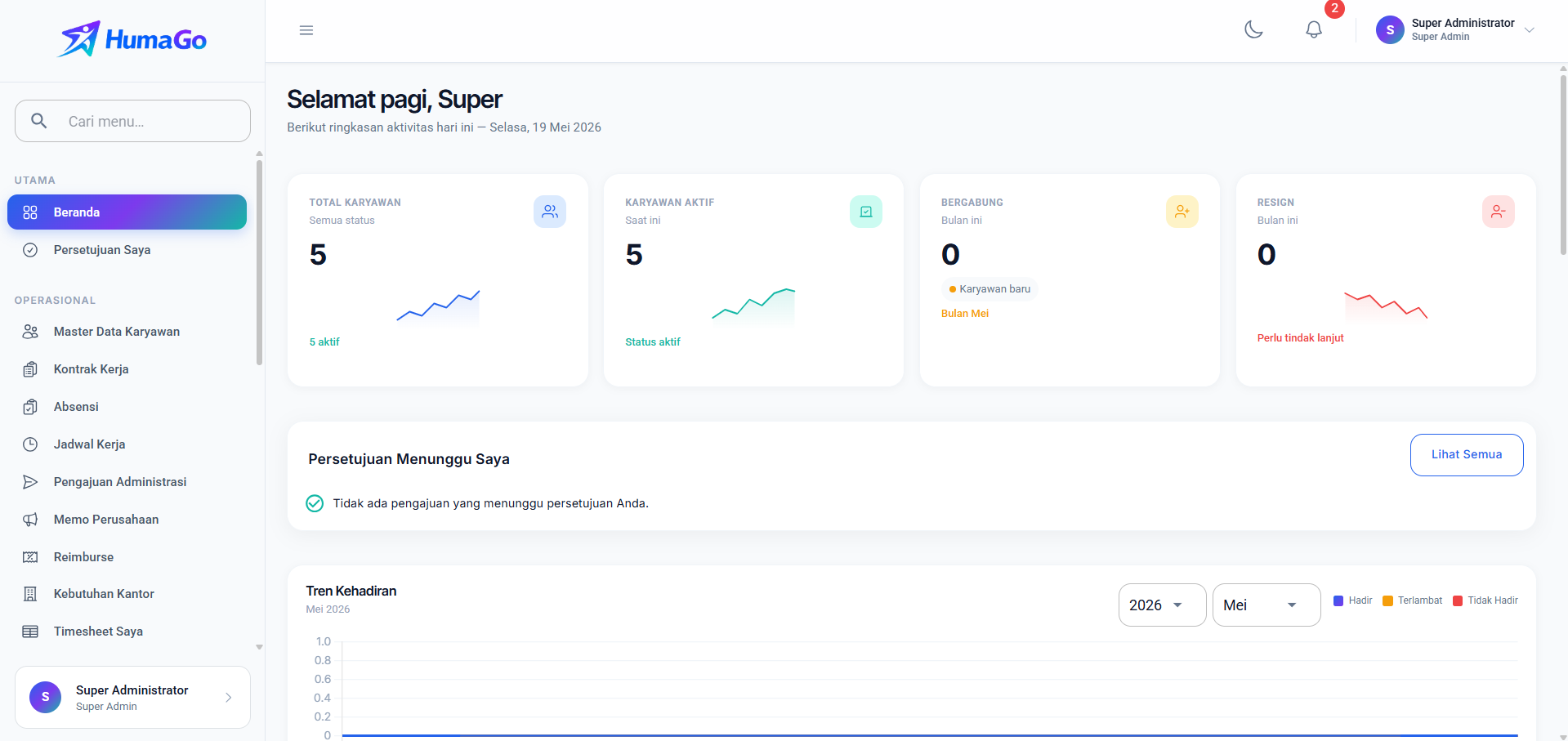Click the Karyawan Aktif green sparkline
Screen dimensions: 1568x741
click(753, 306)
